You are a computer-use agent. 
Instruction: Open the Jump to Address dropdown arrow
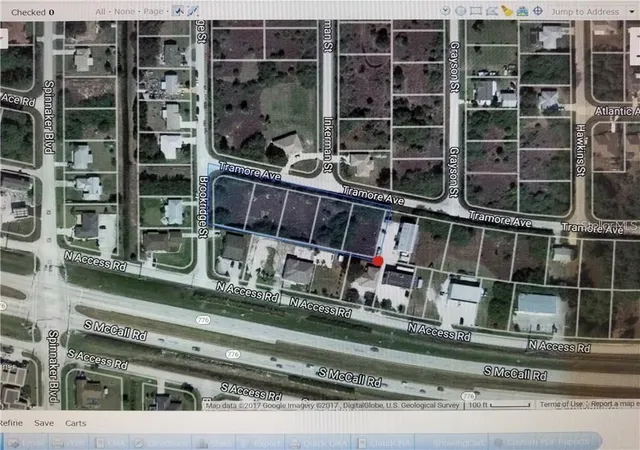click(x=633, y=12)
